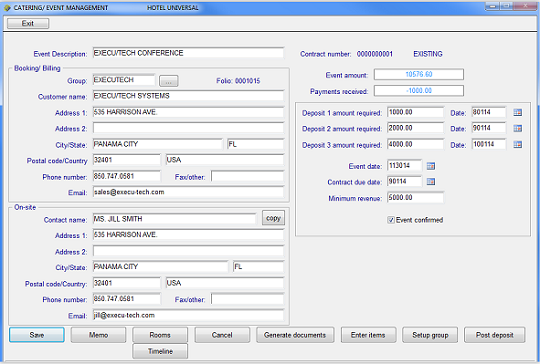Edit on-site email jill@execu-tech.com

click(x=188, y=315)
